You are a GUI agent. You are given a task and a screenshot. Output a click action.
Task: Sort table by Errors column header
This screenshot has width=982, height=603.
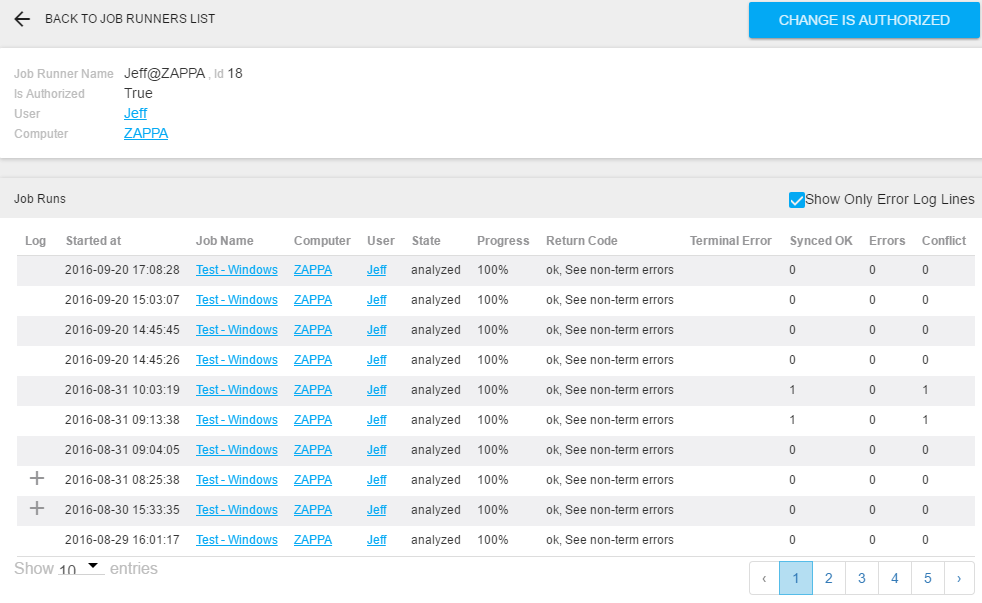(x=887, y=241)
